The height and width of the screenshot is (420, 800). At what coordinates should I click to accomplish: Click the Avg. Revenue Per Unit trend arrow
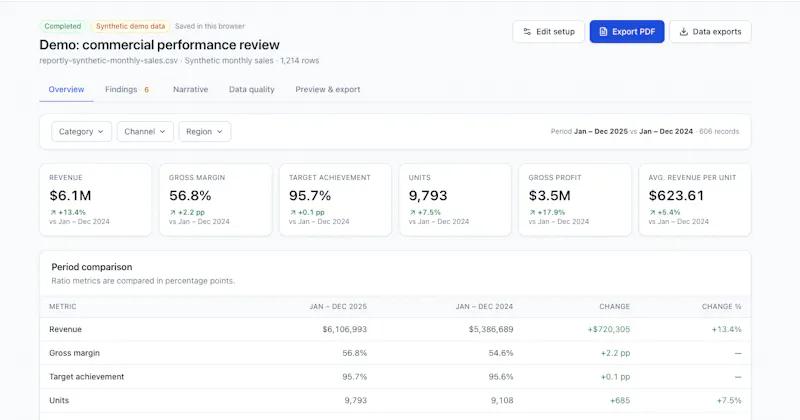coord(652,212)
